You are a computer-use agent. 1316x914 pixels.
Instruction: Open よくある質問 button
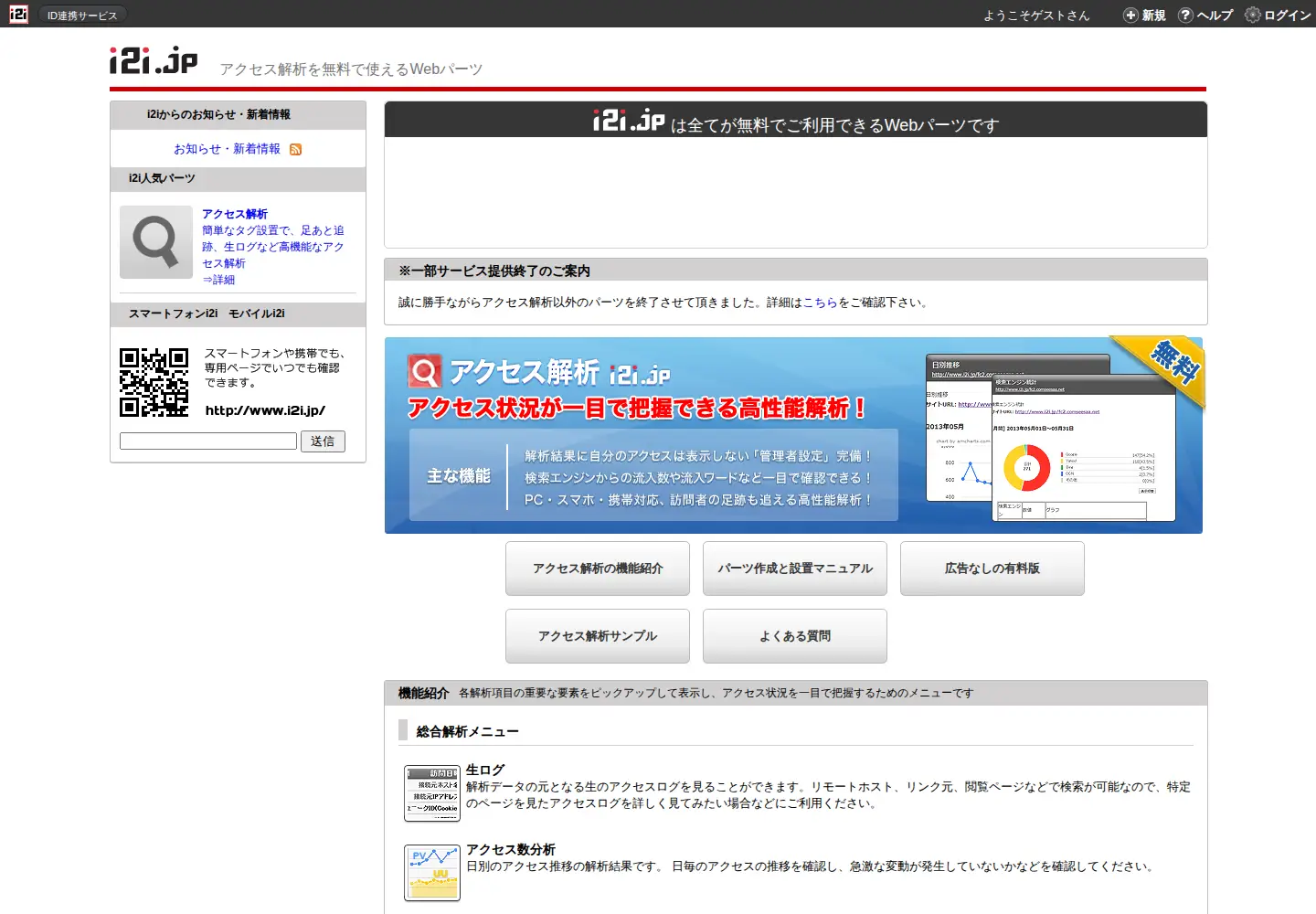[795, 636]
